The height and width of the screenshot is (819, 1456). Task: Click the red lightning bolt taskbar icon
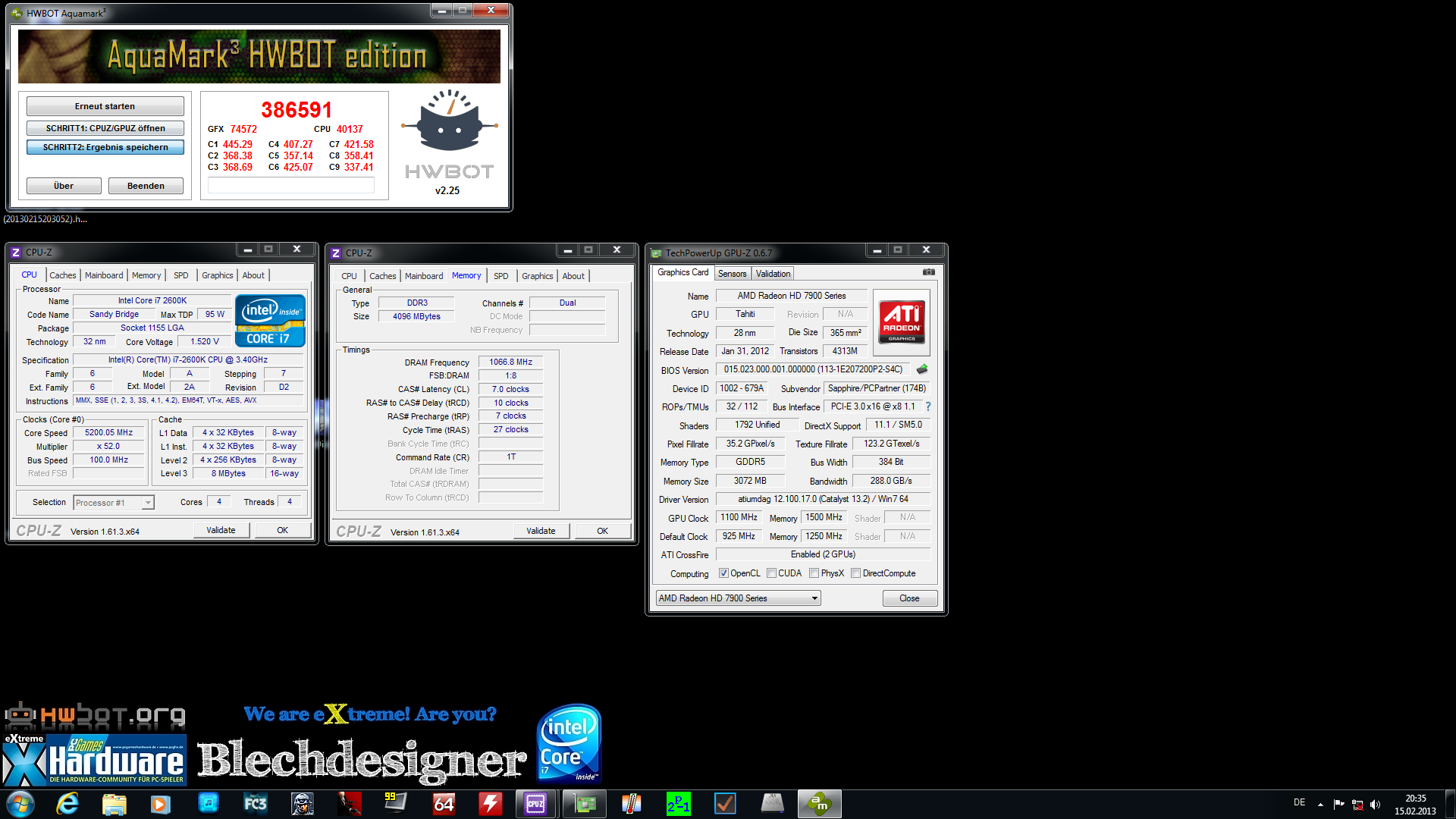490,803
